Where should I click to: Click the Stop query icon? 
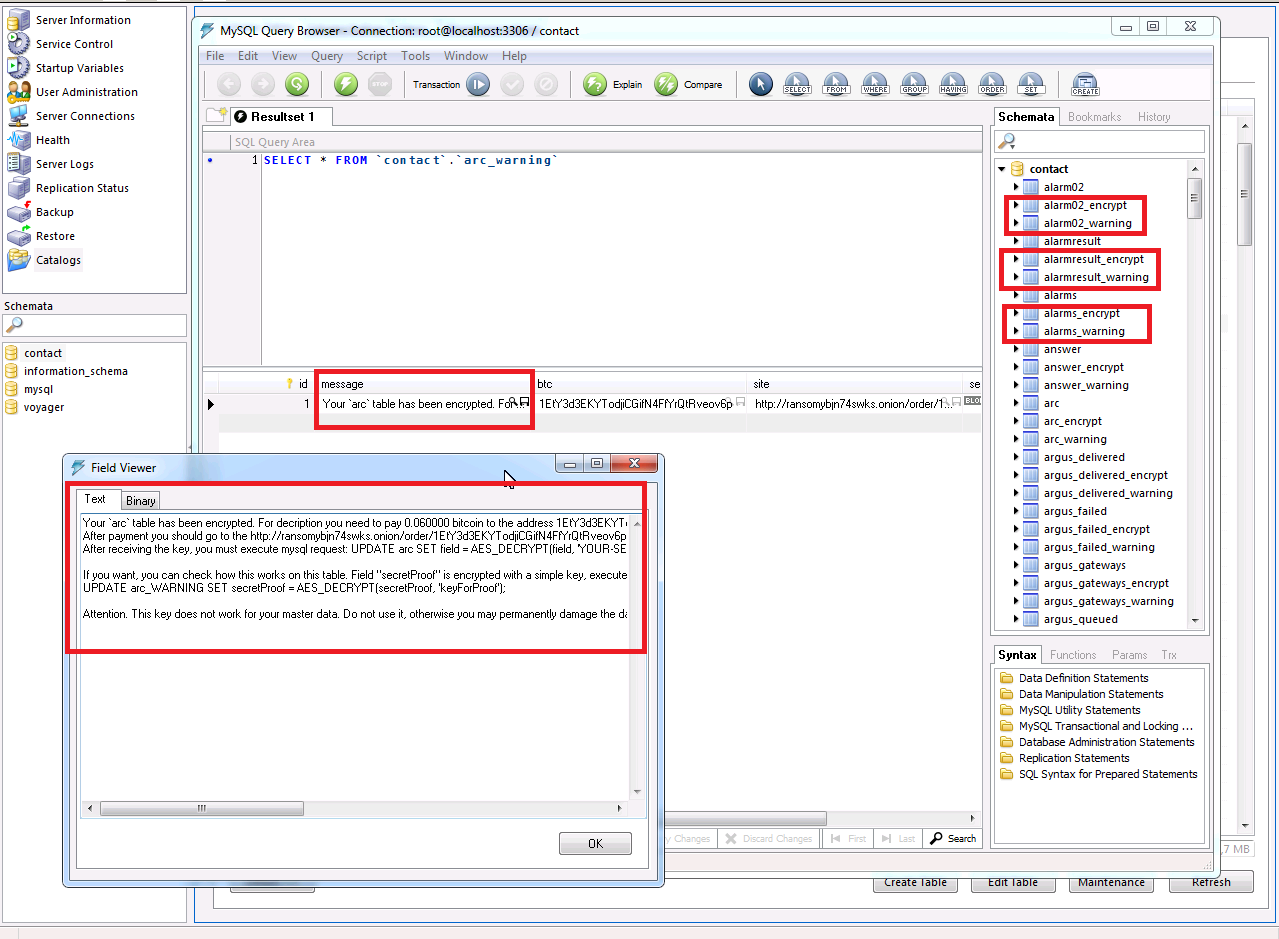point(379,84)
